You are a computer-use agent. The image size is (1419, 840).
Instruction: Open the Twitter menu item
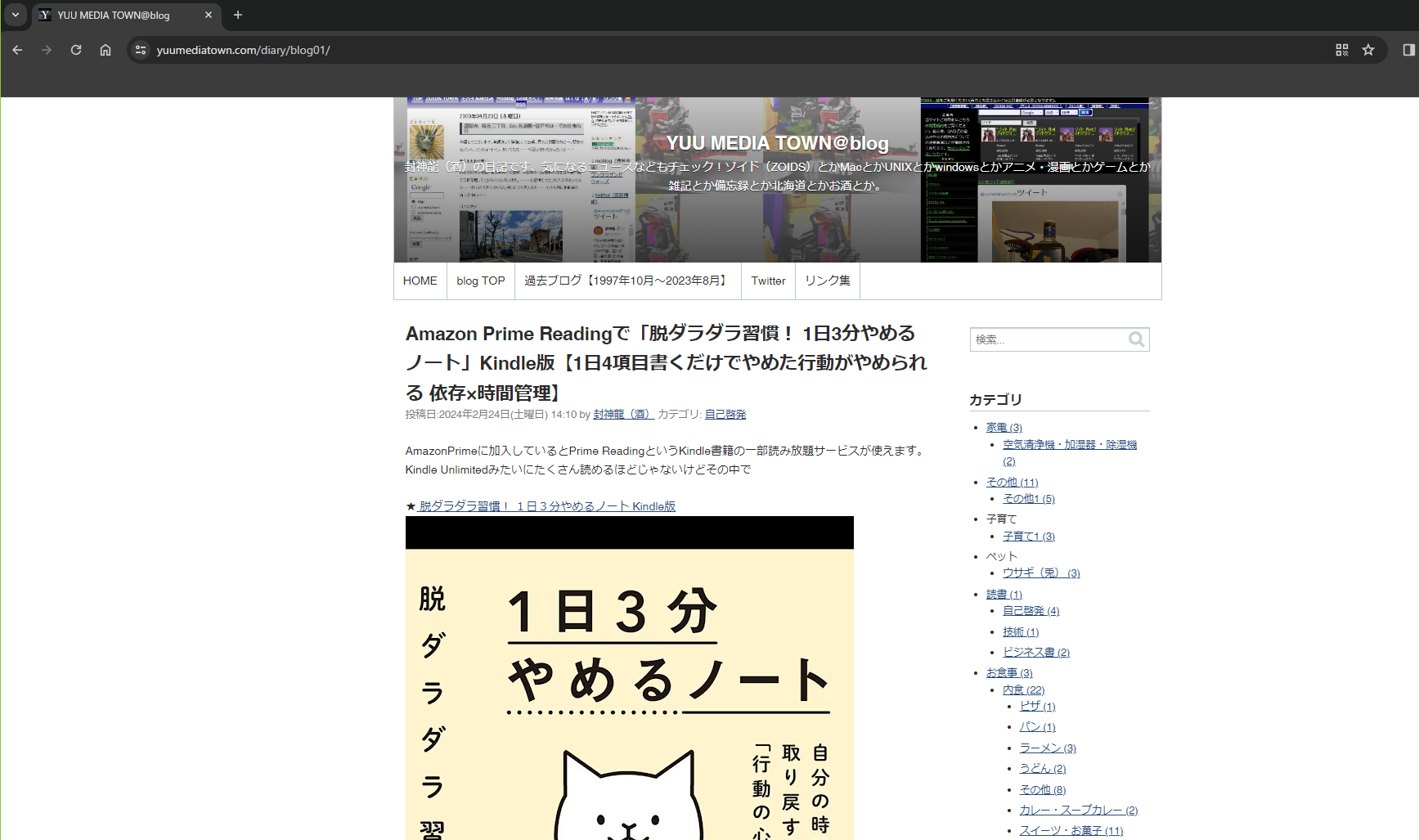tap(768, 281)
